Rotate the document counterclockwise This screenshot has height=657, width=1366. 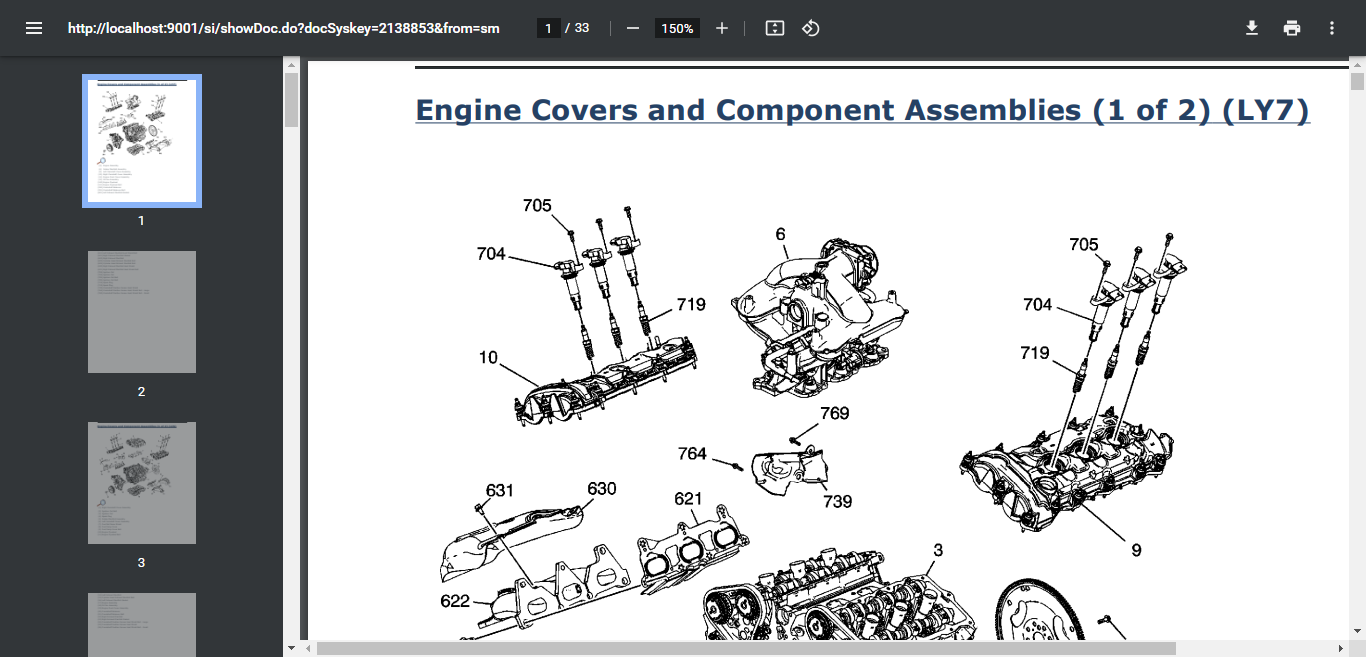811,28
